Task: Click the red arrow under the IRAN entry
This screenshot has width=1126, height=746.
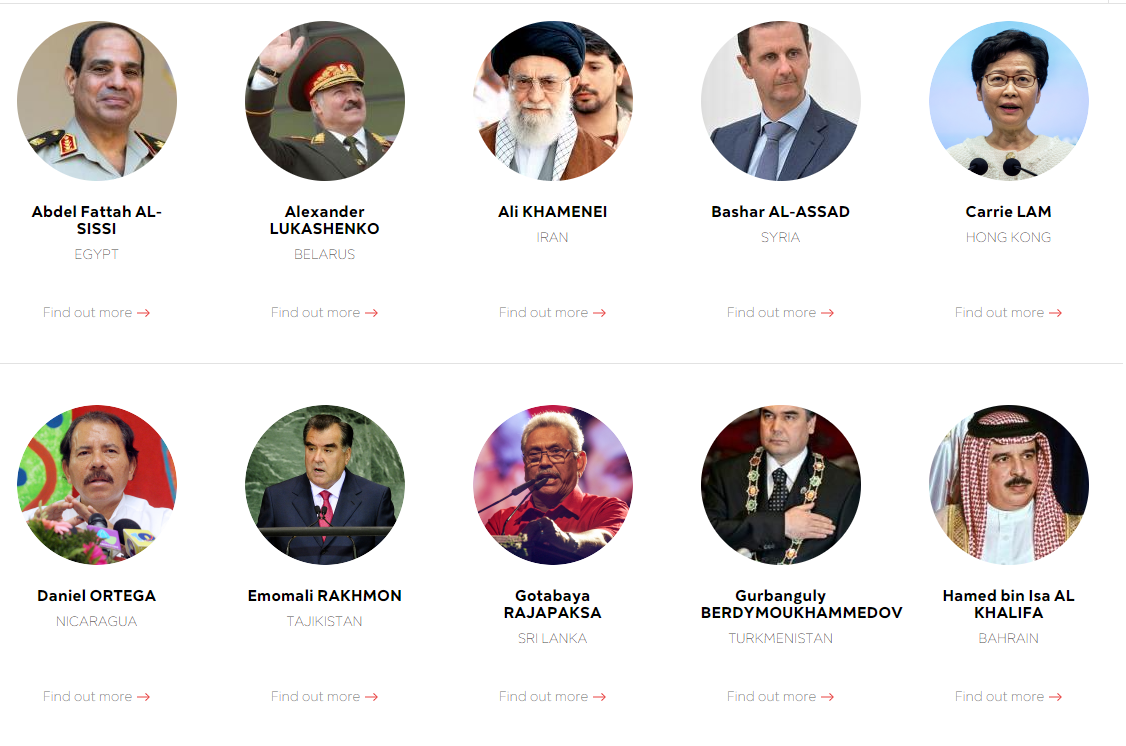Action: 600,313
